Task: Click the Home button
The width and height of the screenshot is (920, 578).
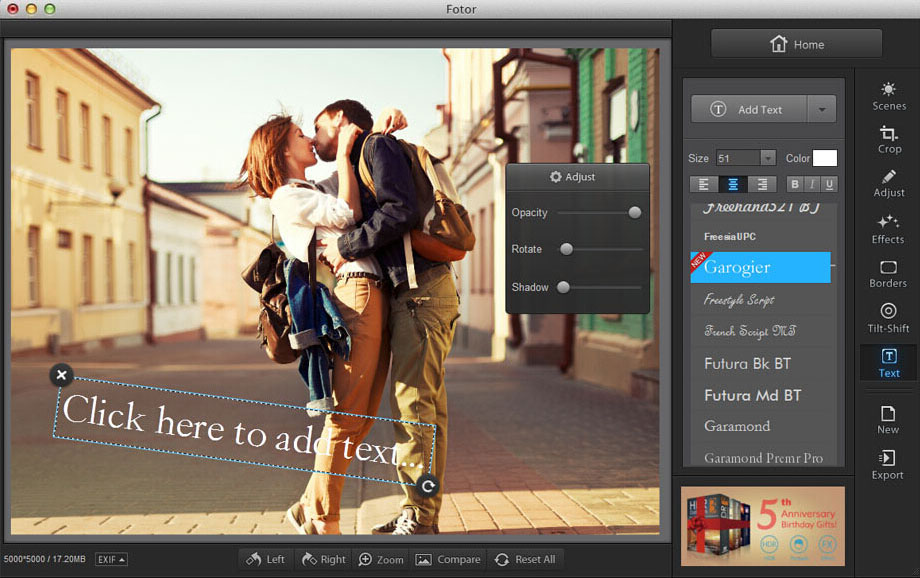Action: 797,44
